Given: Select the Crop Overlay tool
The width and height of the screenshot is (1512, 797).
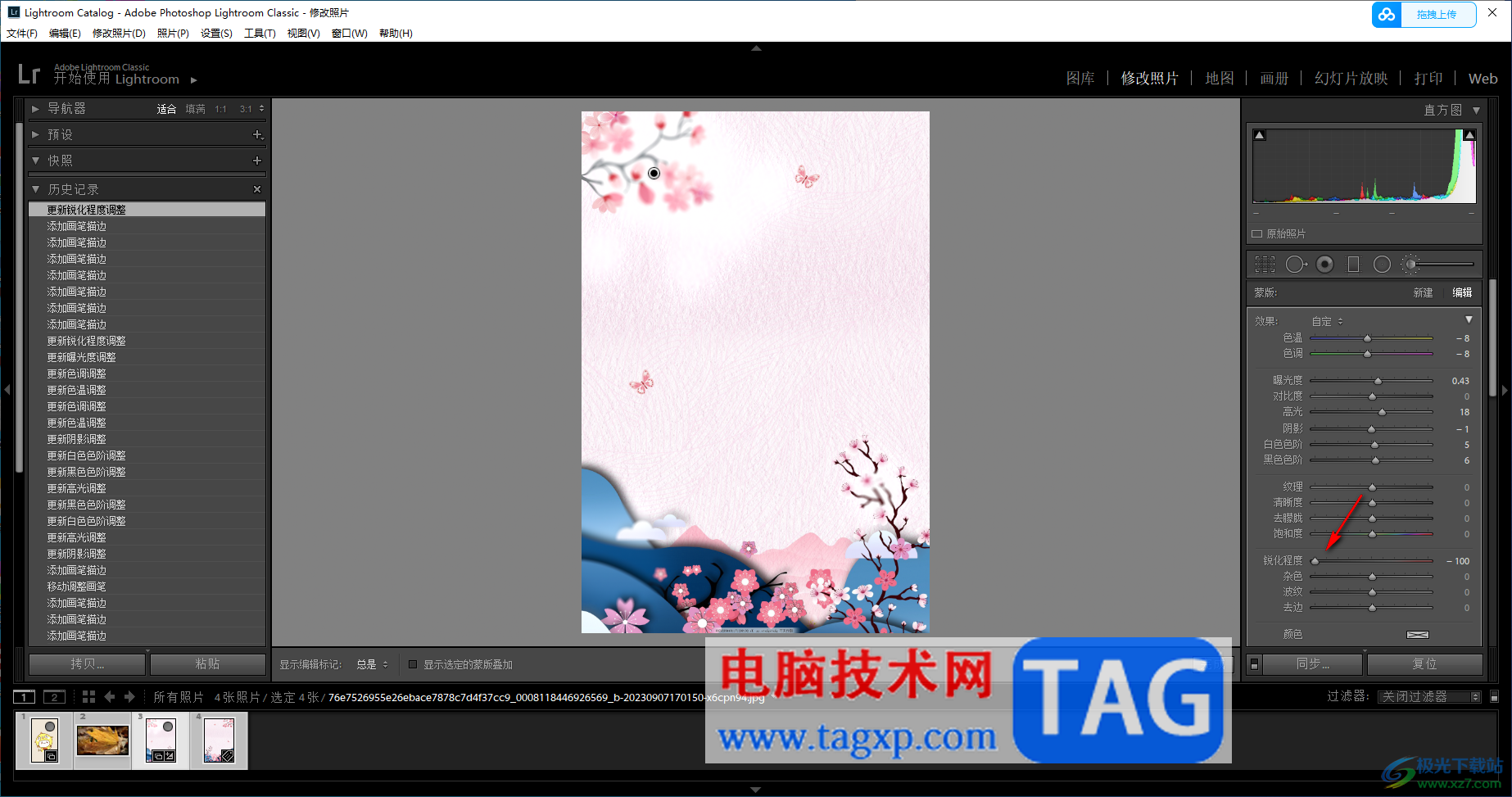Looking at the screenshot, I should pos(1265,265).
